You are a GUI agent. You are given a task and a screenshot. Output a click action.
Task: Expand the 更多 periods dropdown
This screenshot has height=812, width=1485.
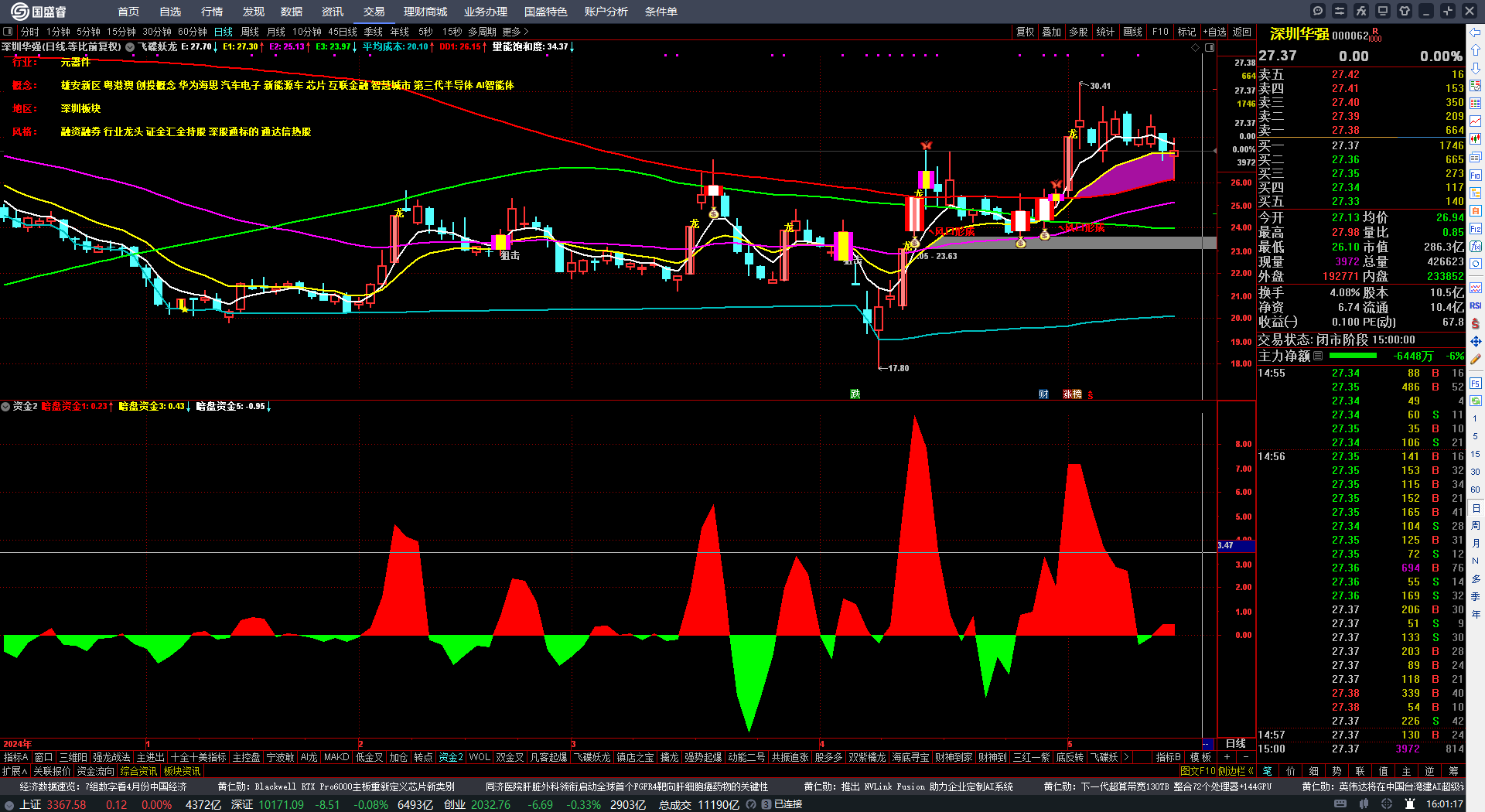[x=515, y=32]
